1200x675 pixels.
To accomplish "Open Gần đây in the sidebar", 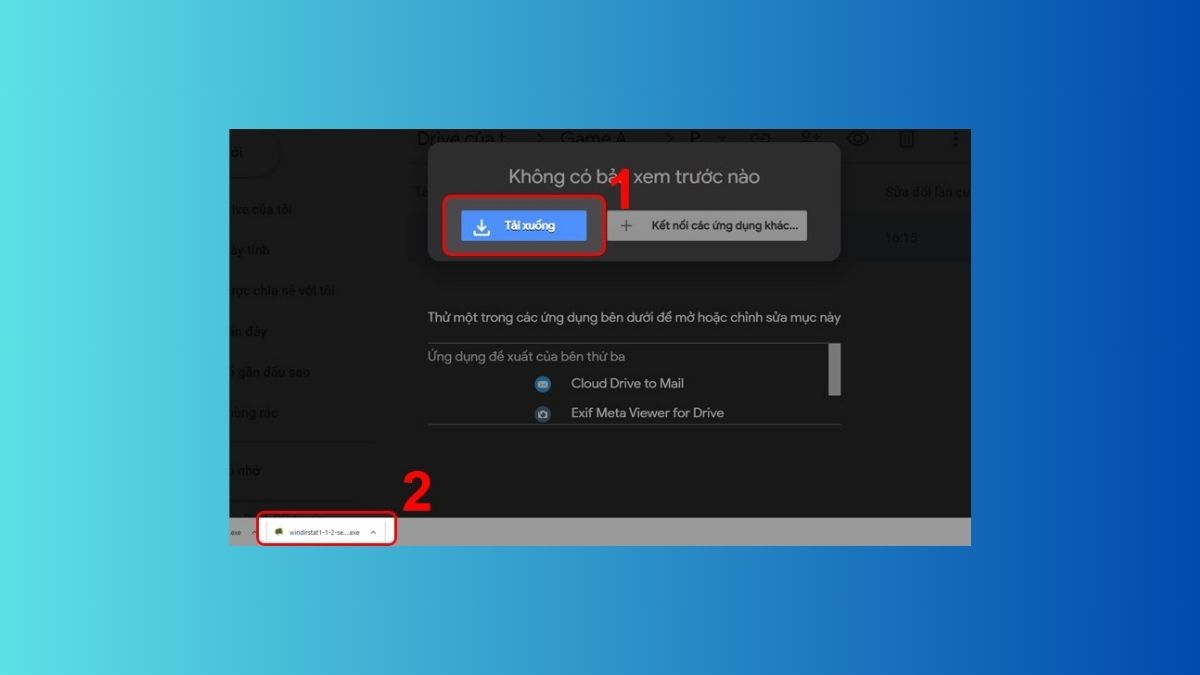I will (249, 331).
